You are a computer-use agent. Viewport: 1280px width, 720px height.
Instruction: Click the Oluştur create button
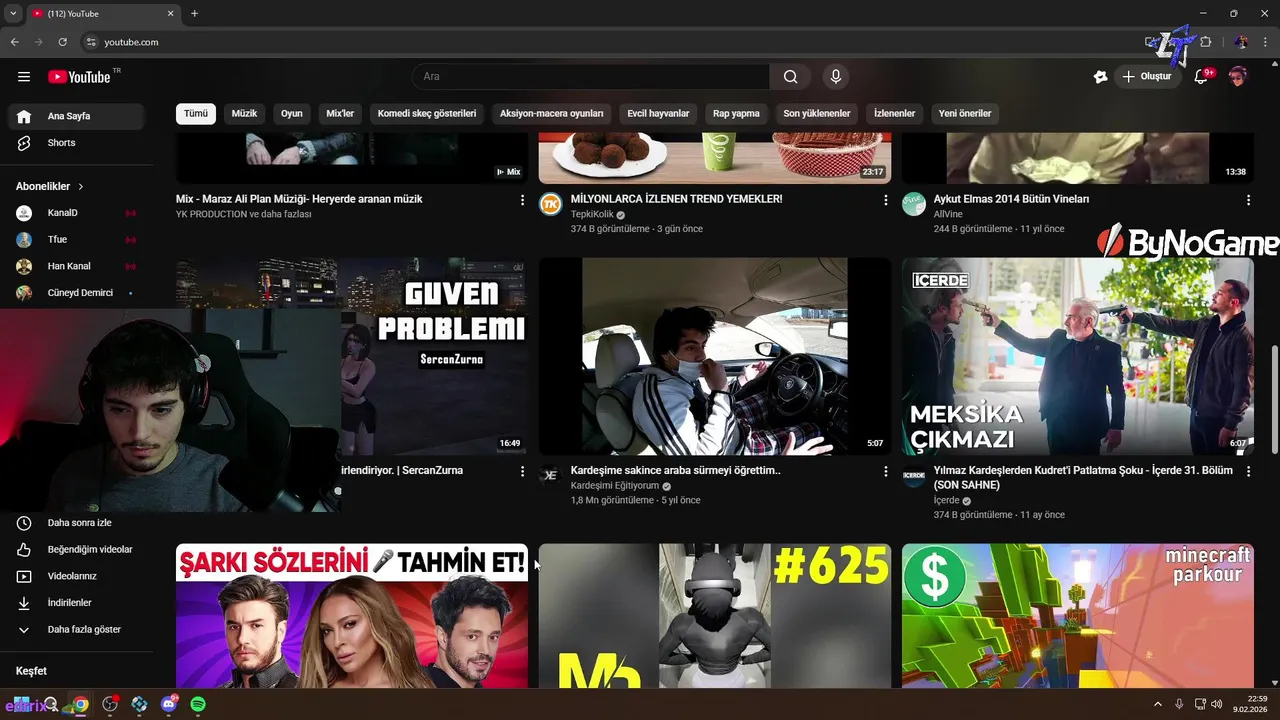pyautogui.click(x=1147, y=77)
